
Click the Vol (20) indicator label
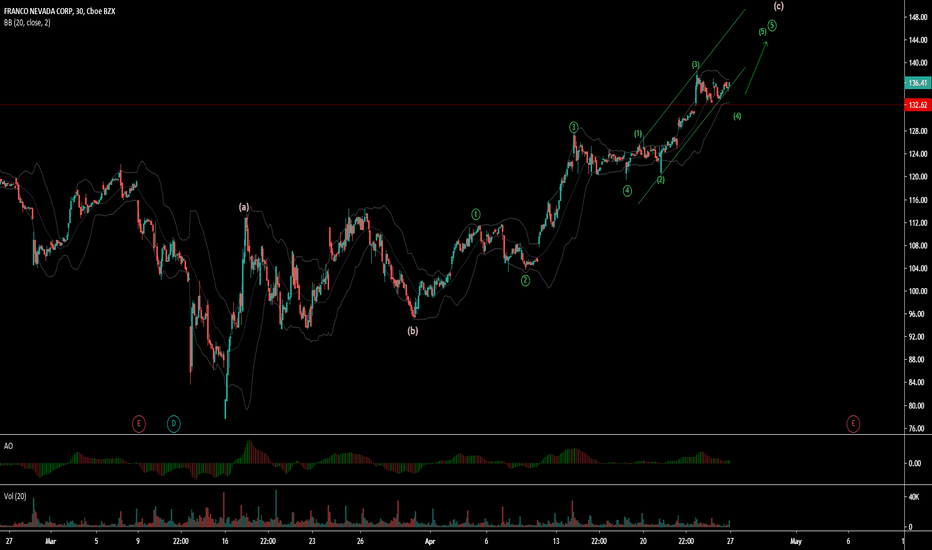pyautogui.click(x=15, y=496)
